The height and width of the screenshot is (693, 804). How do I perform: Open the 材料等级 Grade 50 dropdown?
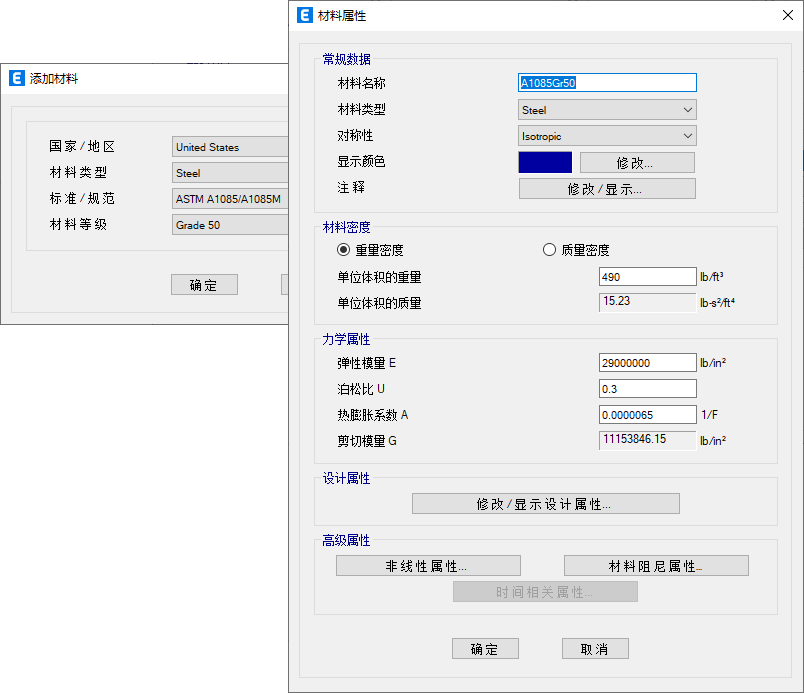(x=230, y=225)
